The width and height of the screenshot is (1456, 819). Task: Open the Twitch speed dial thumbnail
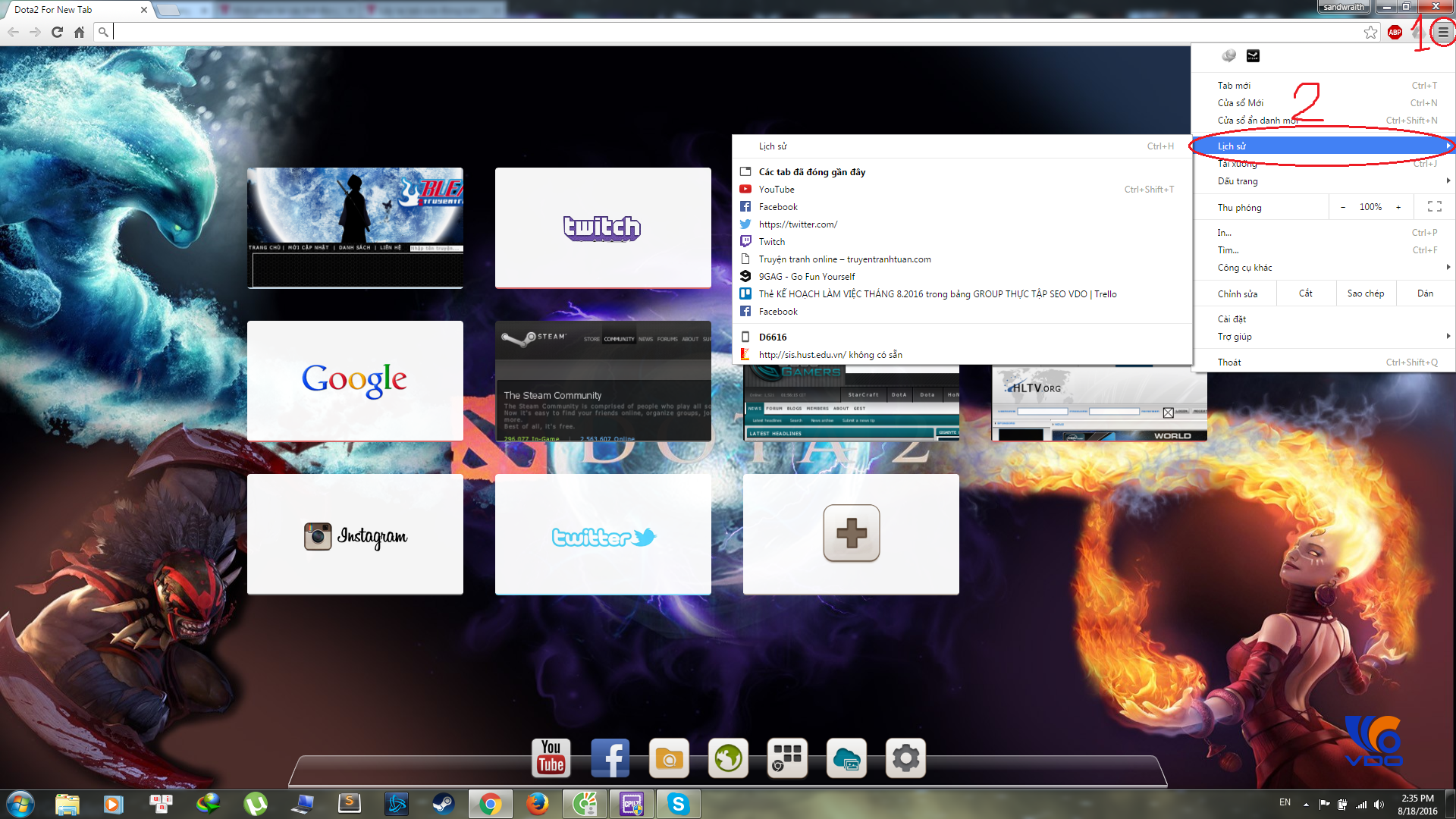(603, 227)
